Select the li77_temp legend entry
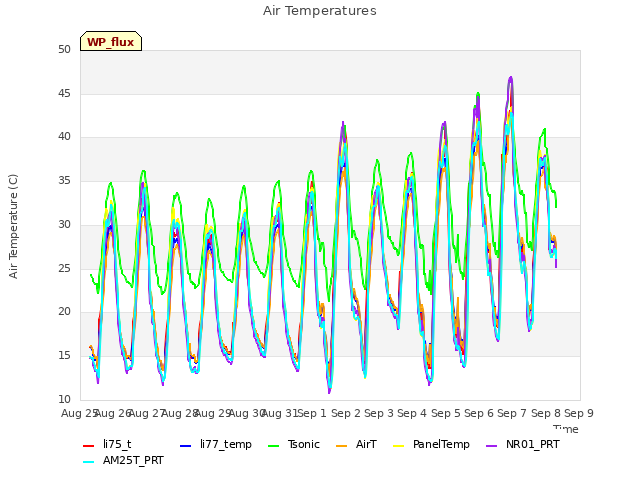Image resolution: width=640 pixels, height=480 pixels. pos(216,444)
